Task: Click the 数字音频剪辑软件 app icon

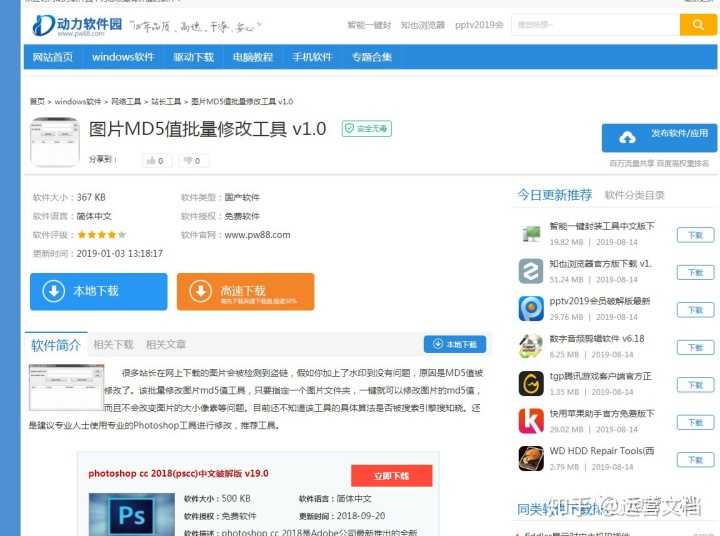Action: point(531,346)
